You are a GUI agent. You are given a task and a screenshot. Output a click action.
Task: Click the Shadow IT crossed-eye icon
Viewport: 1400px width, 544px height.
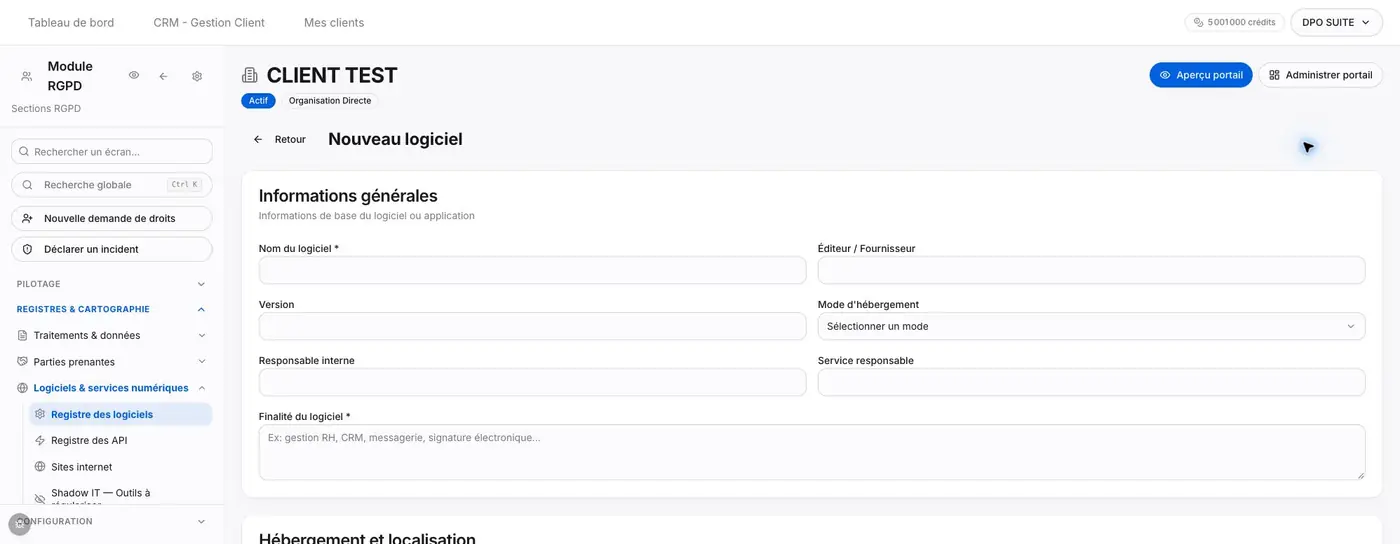point(40,498)
